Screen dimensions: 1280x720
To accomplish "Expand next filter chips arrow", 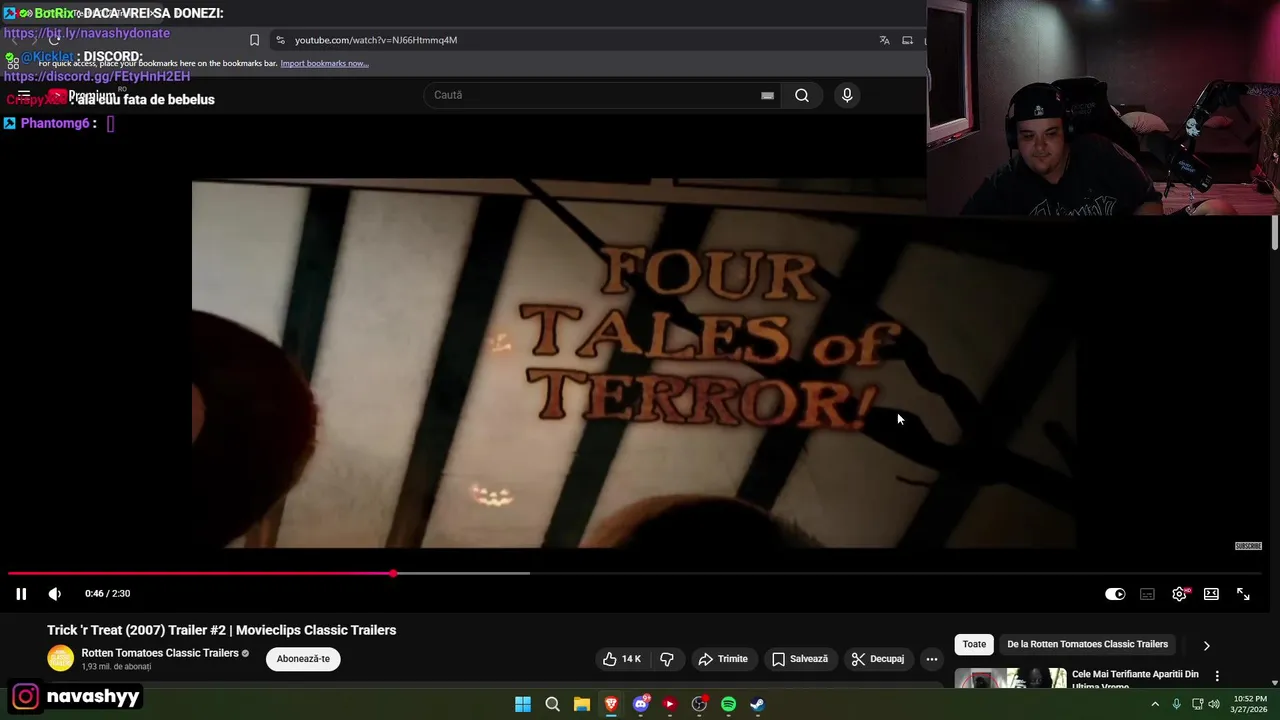I will point(1206,645).
